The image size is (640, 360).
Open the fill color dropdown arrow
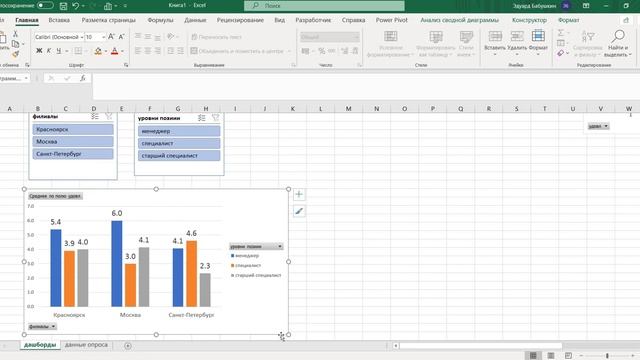point(105,51)
